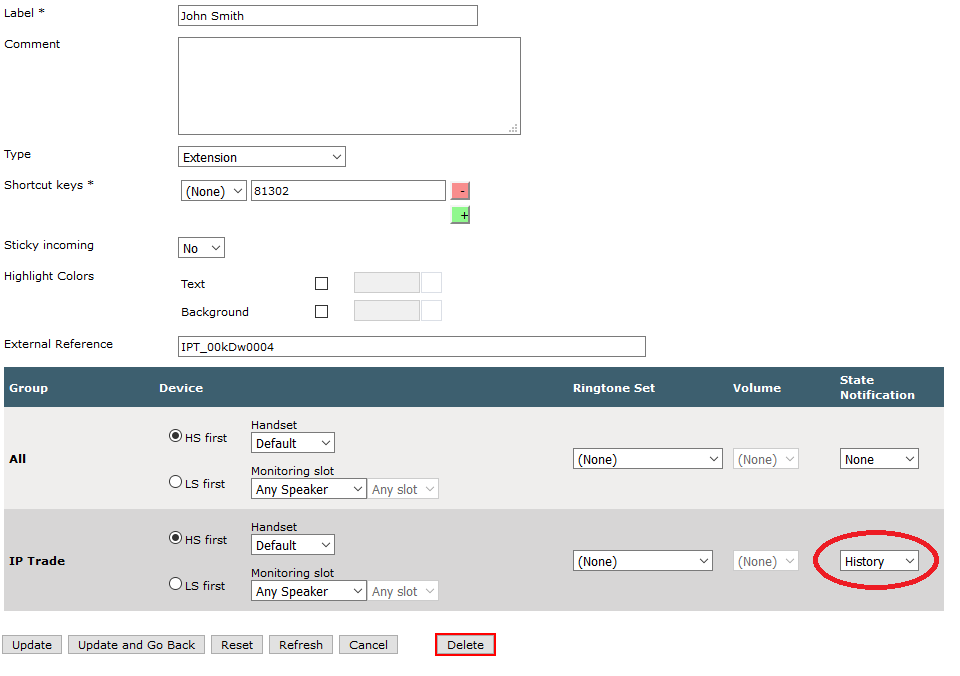Click into the Comment text area
The height and width of the screenshot is (676, 960).
(350, 86)
